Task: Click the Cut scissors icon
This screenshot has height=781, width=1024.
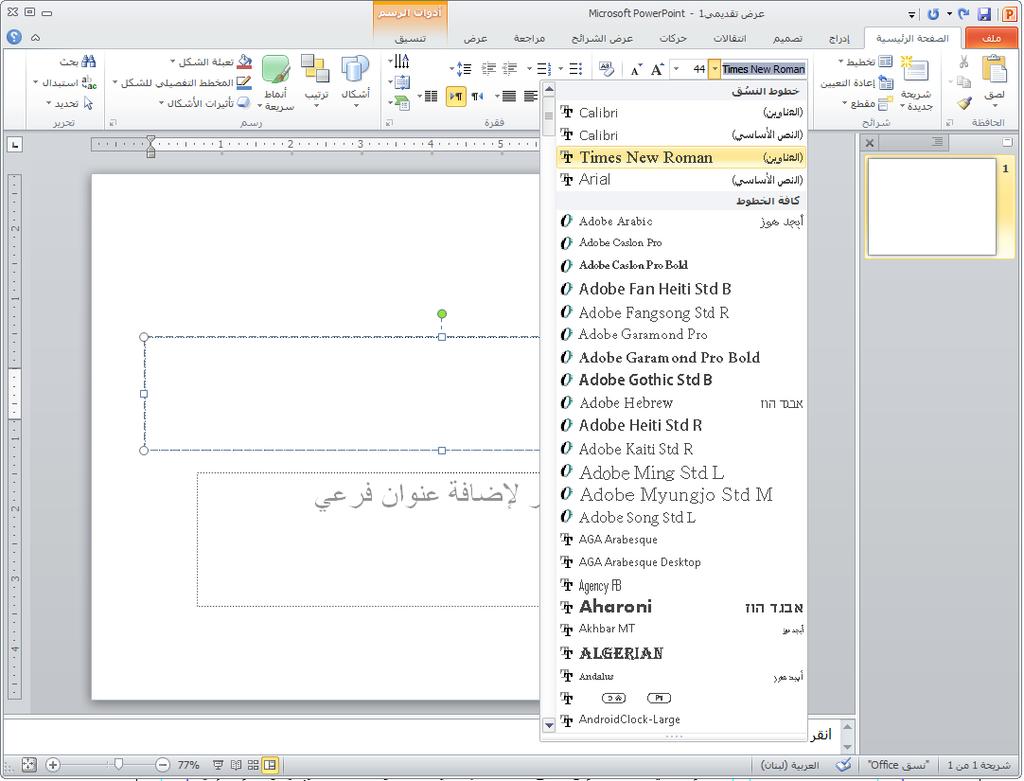Action: coord(964,62)
